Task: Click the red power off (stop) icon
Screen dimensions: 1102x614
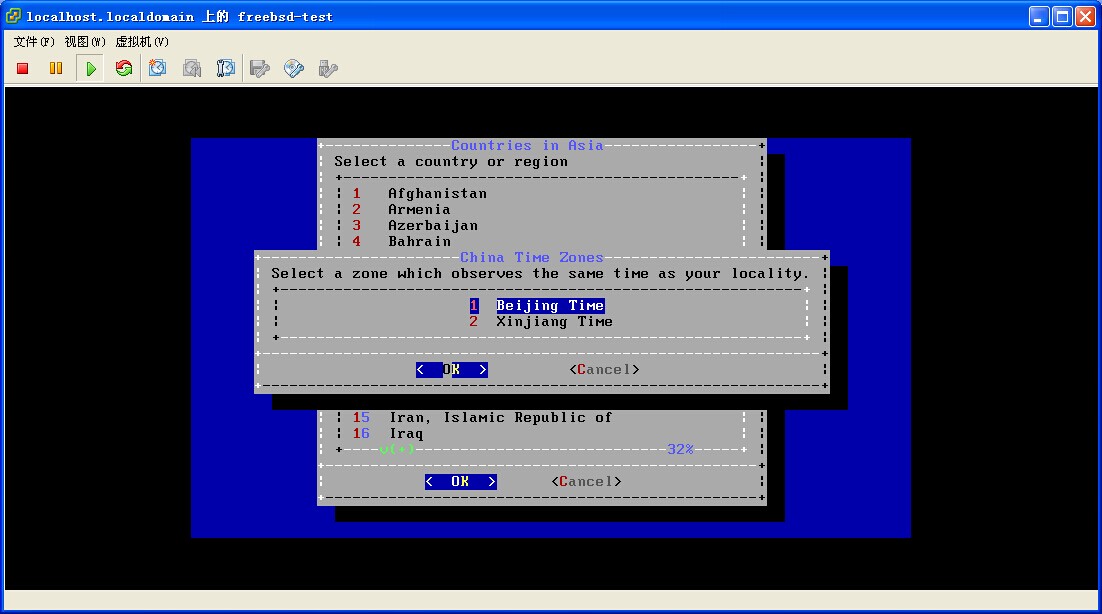Action: [22, 68]
